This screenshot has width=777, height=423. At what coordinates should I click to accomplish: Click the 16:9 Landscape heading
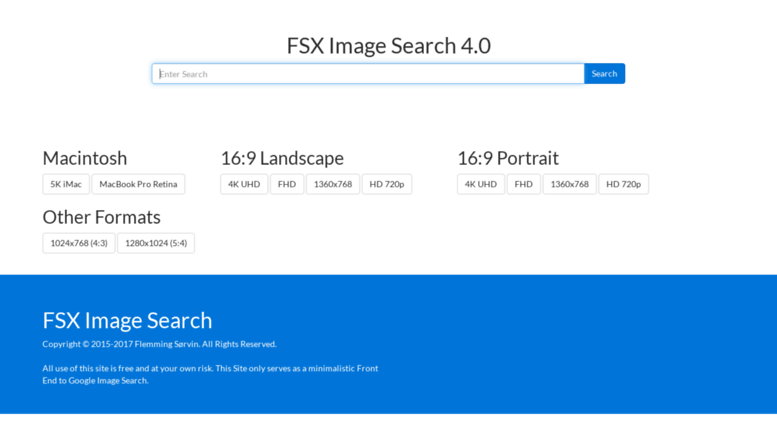(282, 159)
